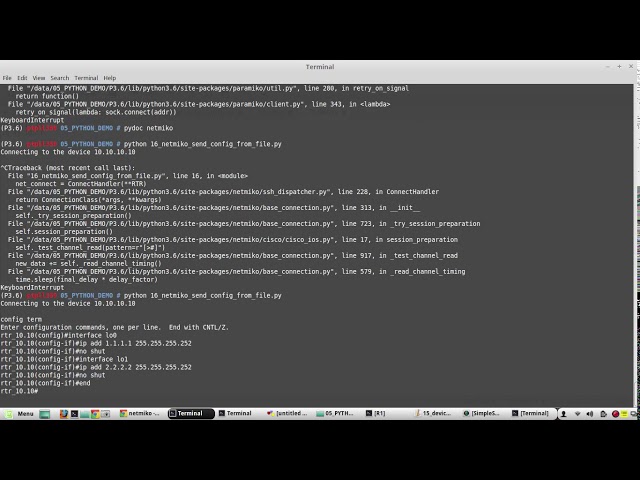The height and width of the screenshot is (480, 640).
Task: Switch to the [Terminal] taskbar window
Action: click(x=533, y=413)
